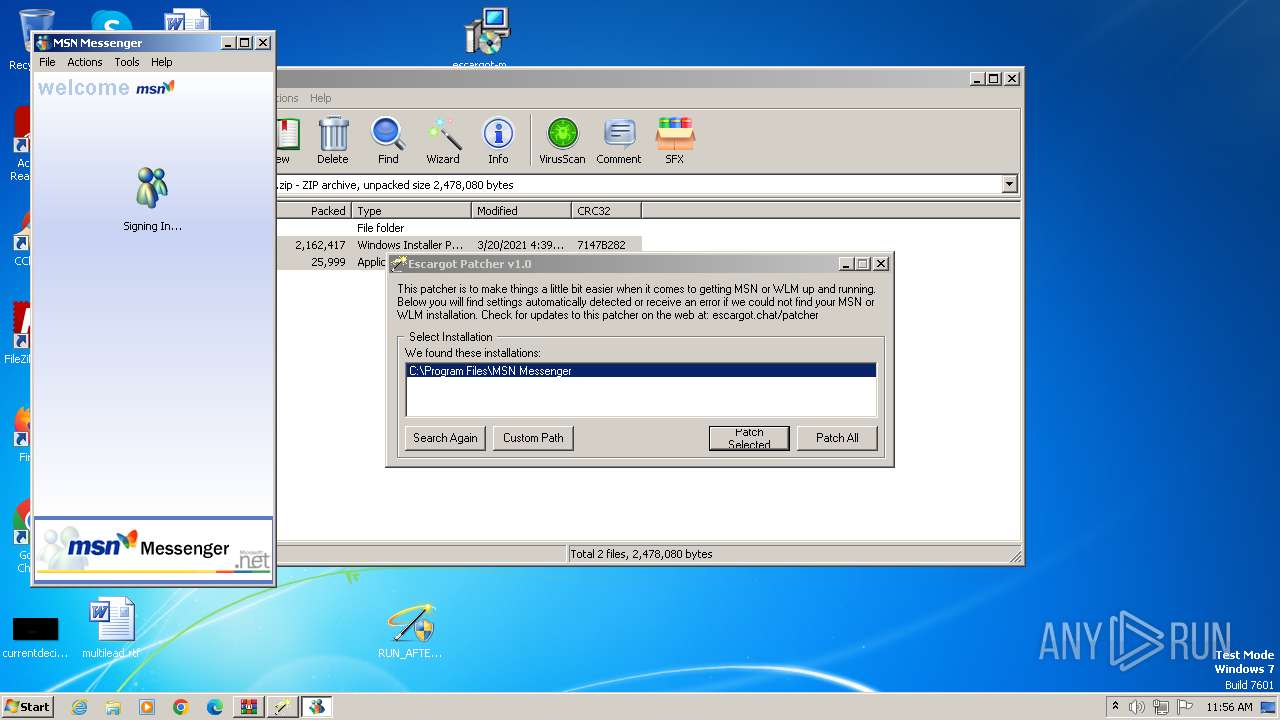
Task: Select the File folder row in WinRAR
Action: tap(458, 228)
